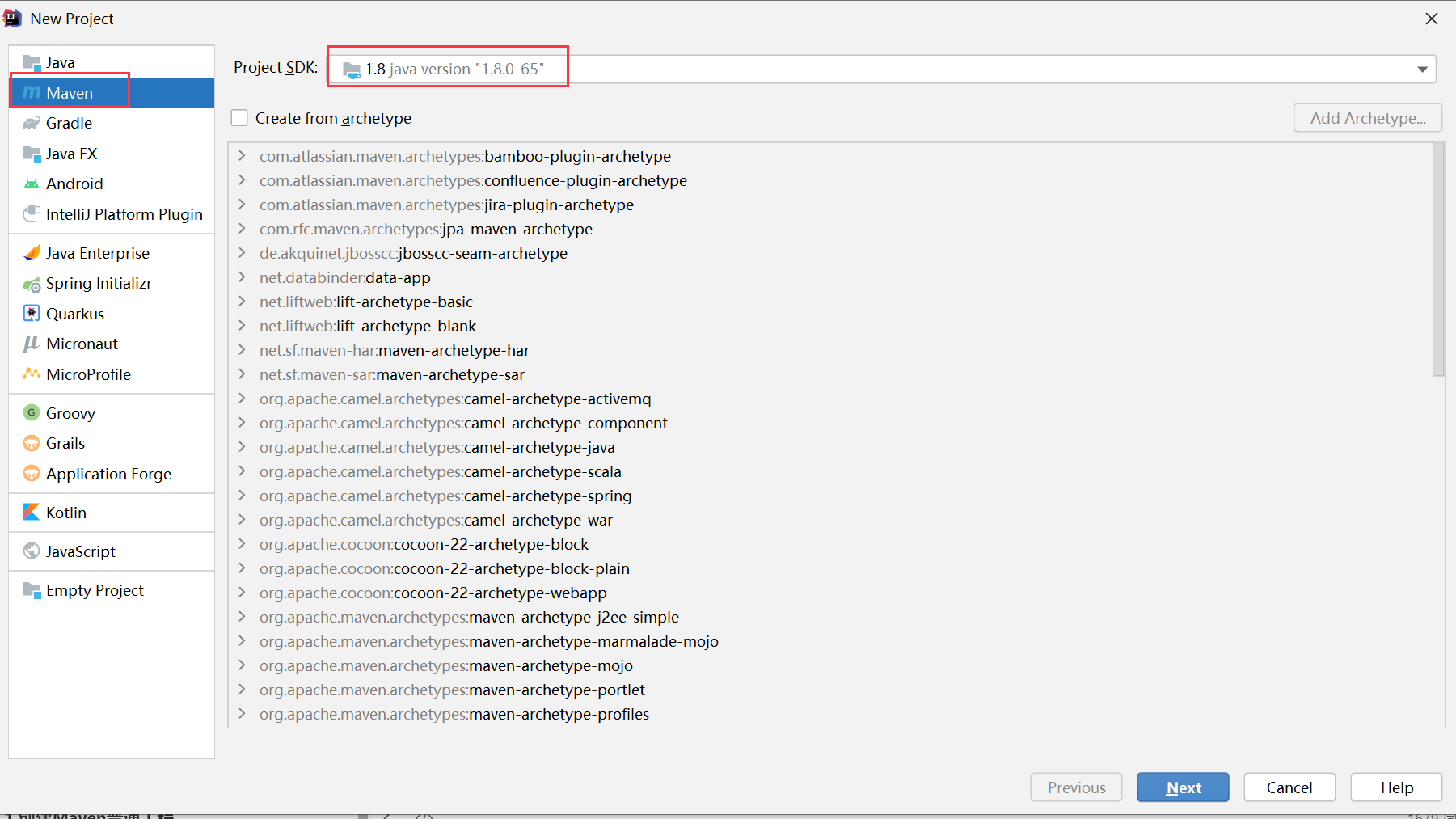Expand camel-archetype-activemq entry
Image resolution: width=1456 pixels, height=819 pixels.
point(242,399)
